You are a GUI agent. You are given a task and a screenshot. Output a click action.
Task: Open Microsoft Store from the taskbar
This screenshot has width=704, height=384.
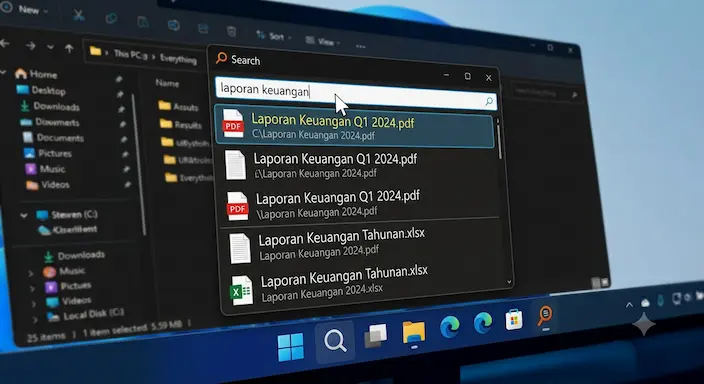click(x=514, y=320)
